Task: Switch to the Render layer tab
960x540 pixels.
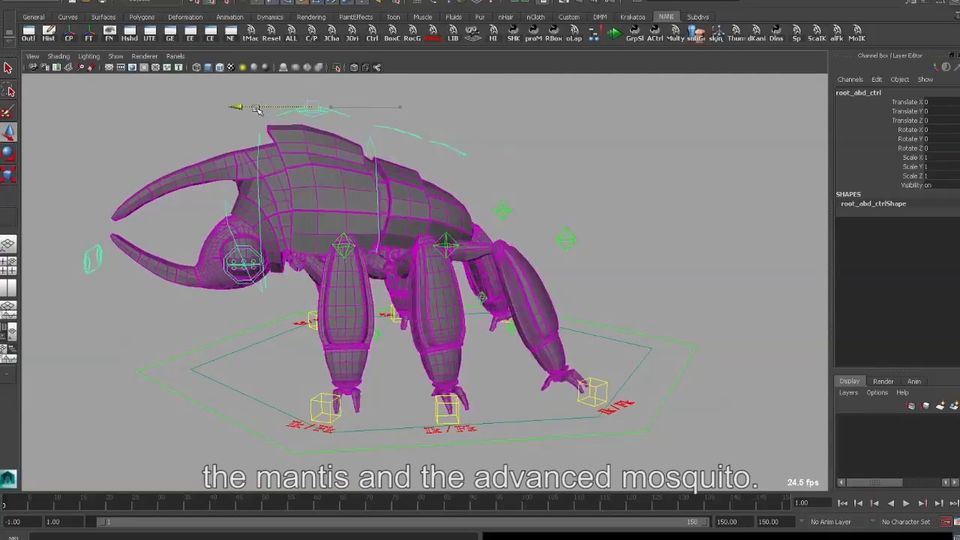Action: pos(883,381)
